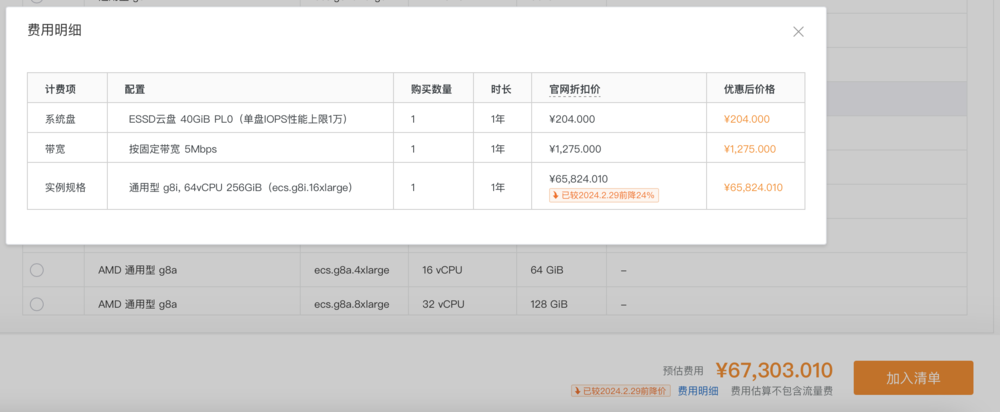
Task: Click the 费用估算不包含流量费 note
Action: [x=781, y=392]
